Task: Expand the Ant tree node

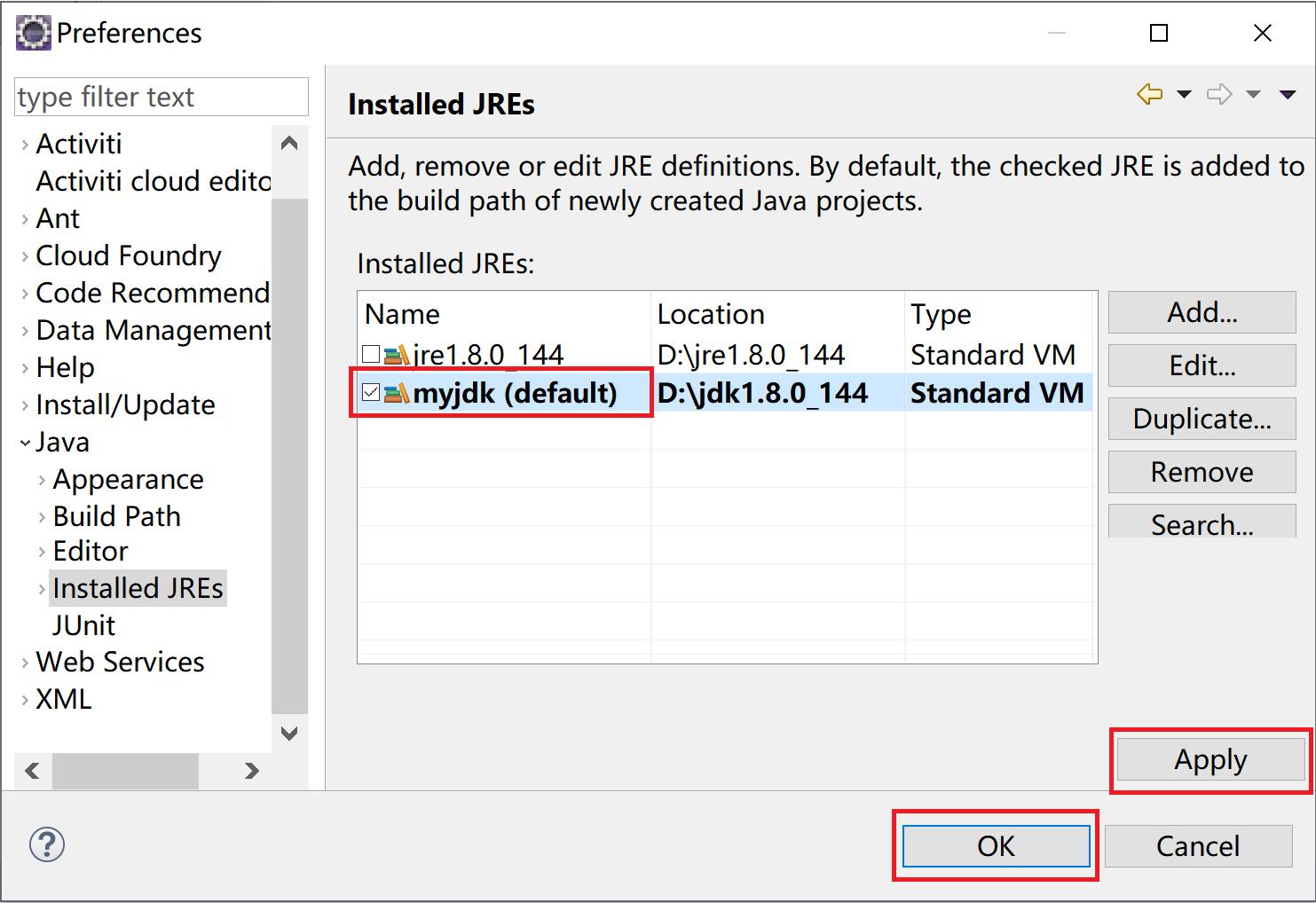Action: [25, 219]
